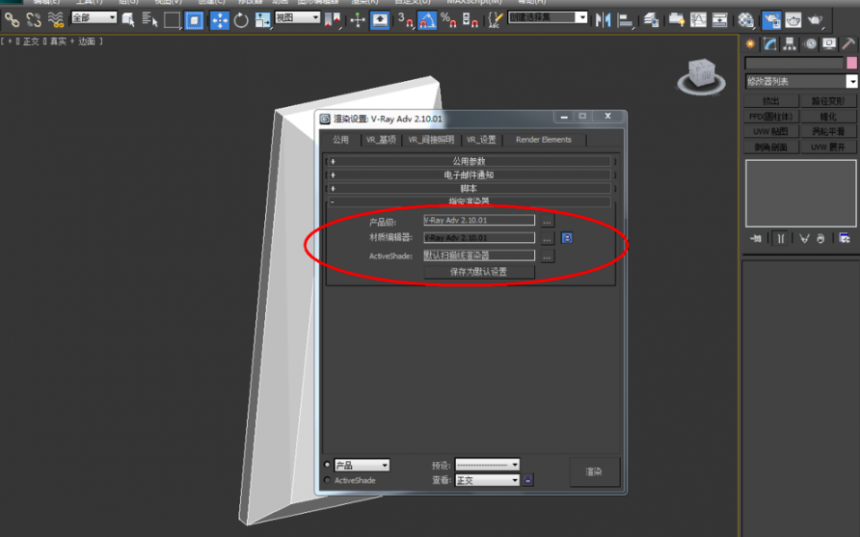Toggle the Angle Snap button
Viewport: 860px width, 537px height.
pyautogui.click(x=427, y=21)
